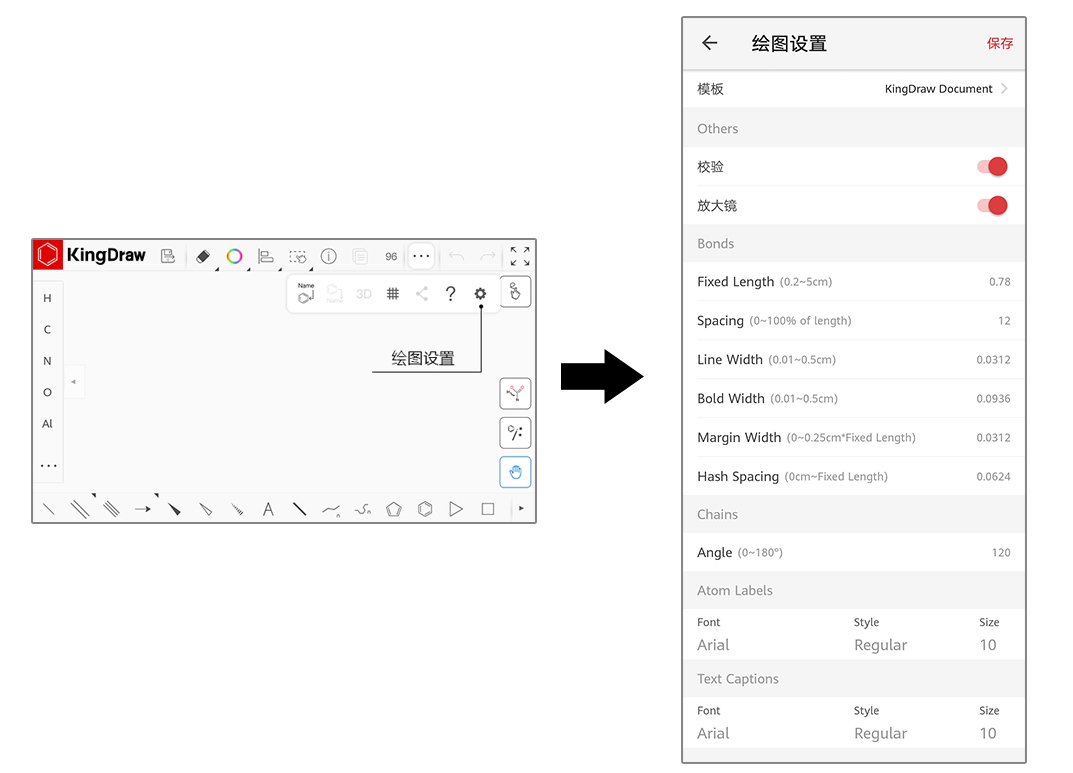Viewport: 1073px width, 773px height.
Task: Select the text A tool
Action: [x=268, y=509]
